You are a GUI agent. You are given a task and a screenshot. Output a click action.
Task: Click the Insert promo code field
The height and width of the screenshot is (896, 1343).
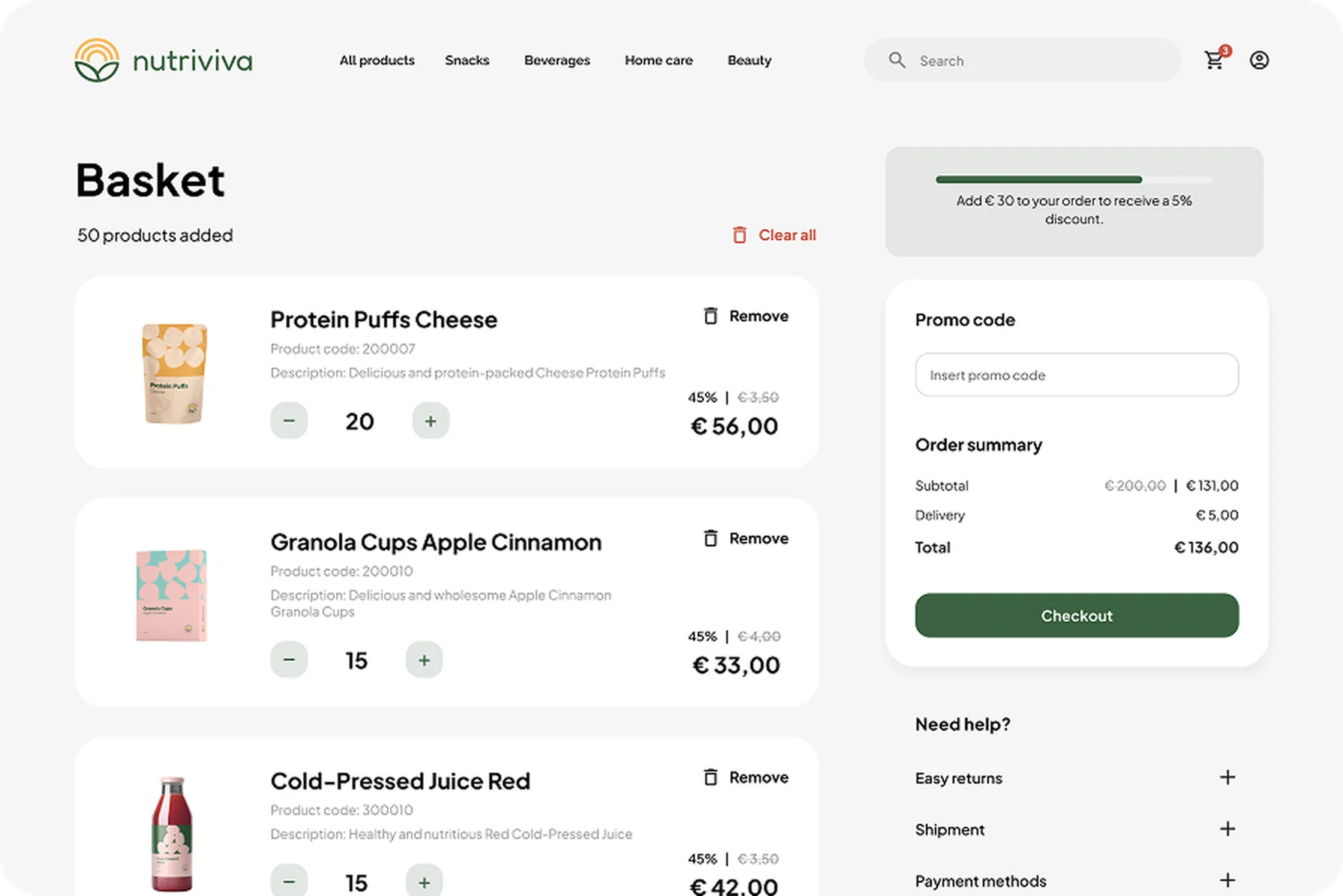pos(1077,374)
